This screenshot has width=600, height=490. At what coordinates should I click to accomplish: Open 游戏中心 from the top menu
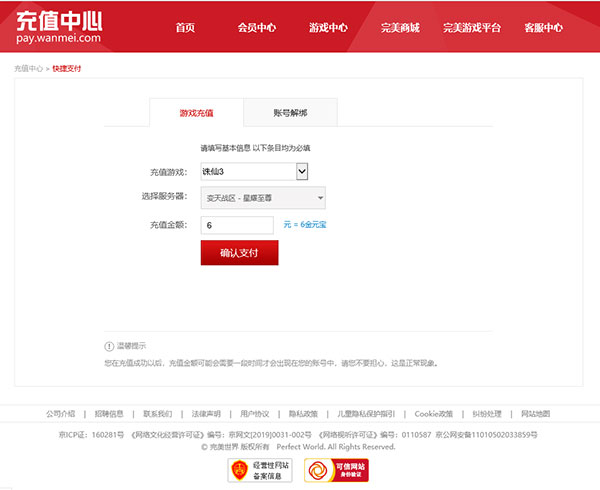tap(329, 28)
